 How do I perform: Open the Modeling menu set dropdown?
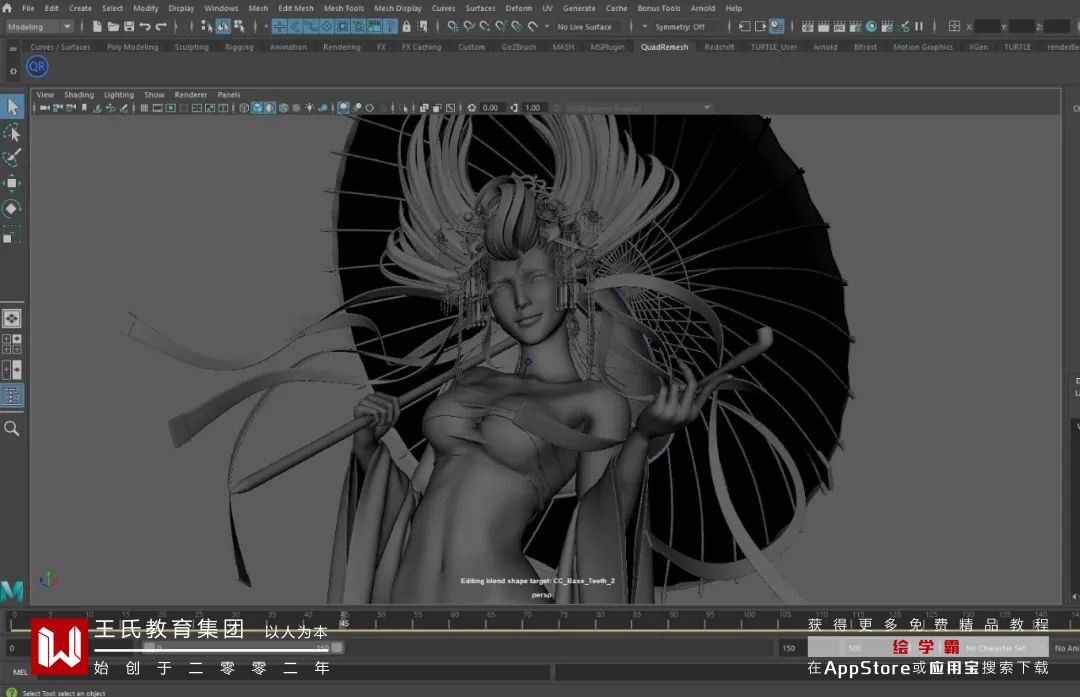tap(40, 27)
